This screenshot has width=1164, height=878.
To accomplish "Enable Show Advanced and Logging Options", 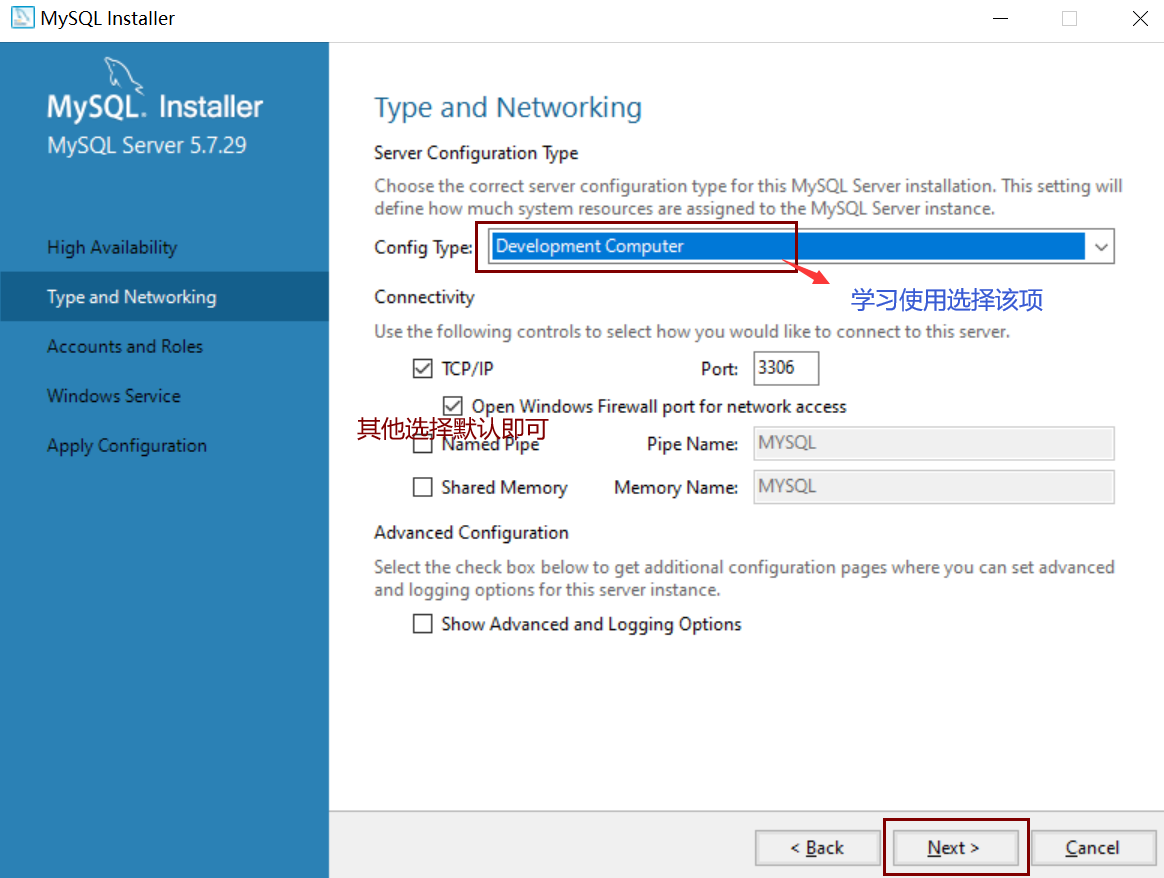I will click(x=422, y=623).
